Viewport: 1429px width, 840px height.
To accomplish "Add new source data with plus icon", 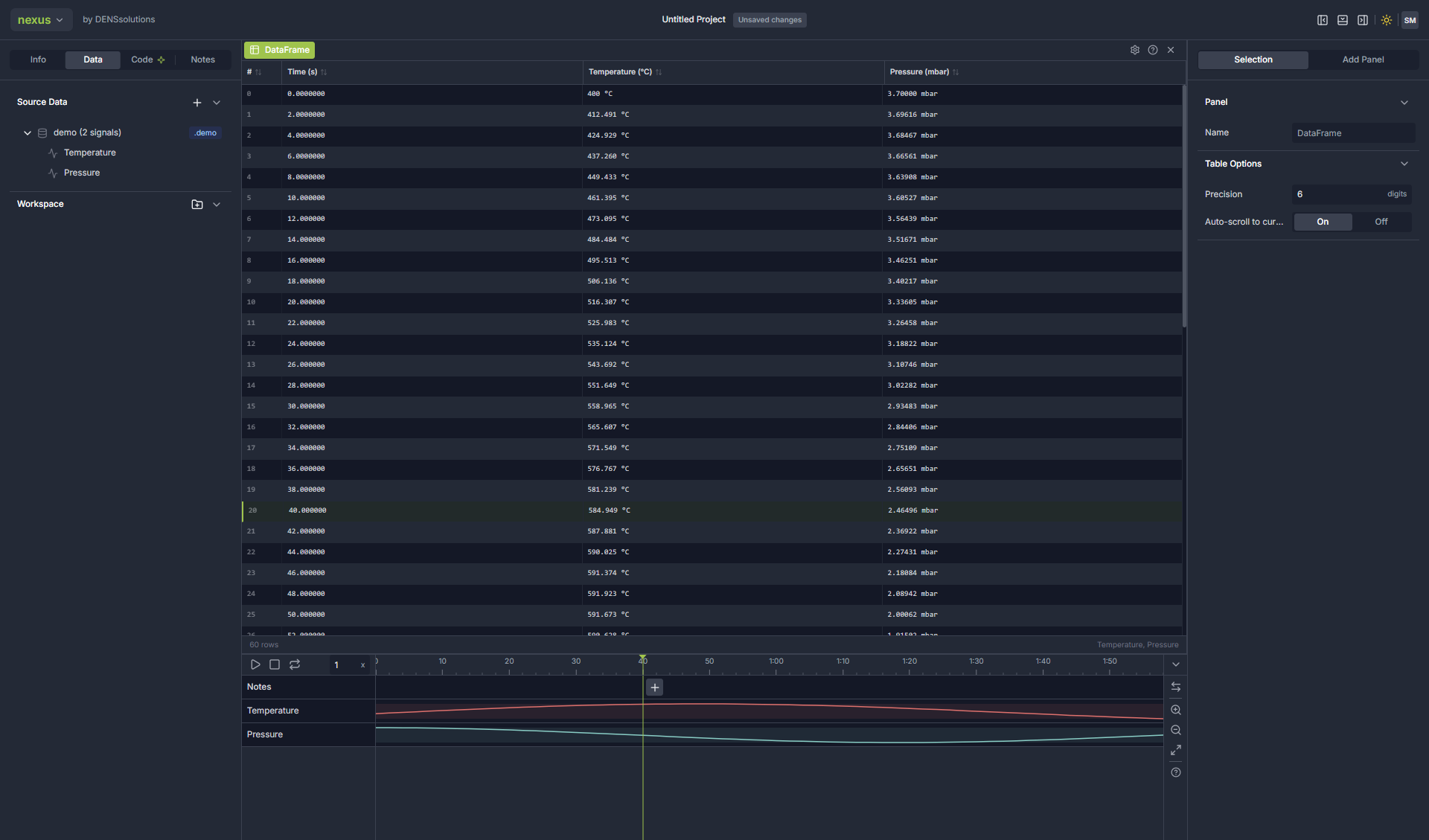I will click(x=197, y=103).
